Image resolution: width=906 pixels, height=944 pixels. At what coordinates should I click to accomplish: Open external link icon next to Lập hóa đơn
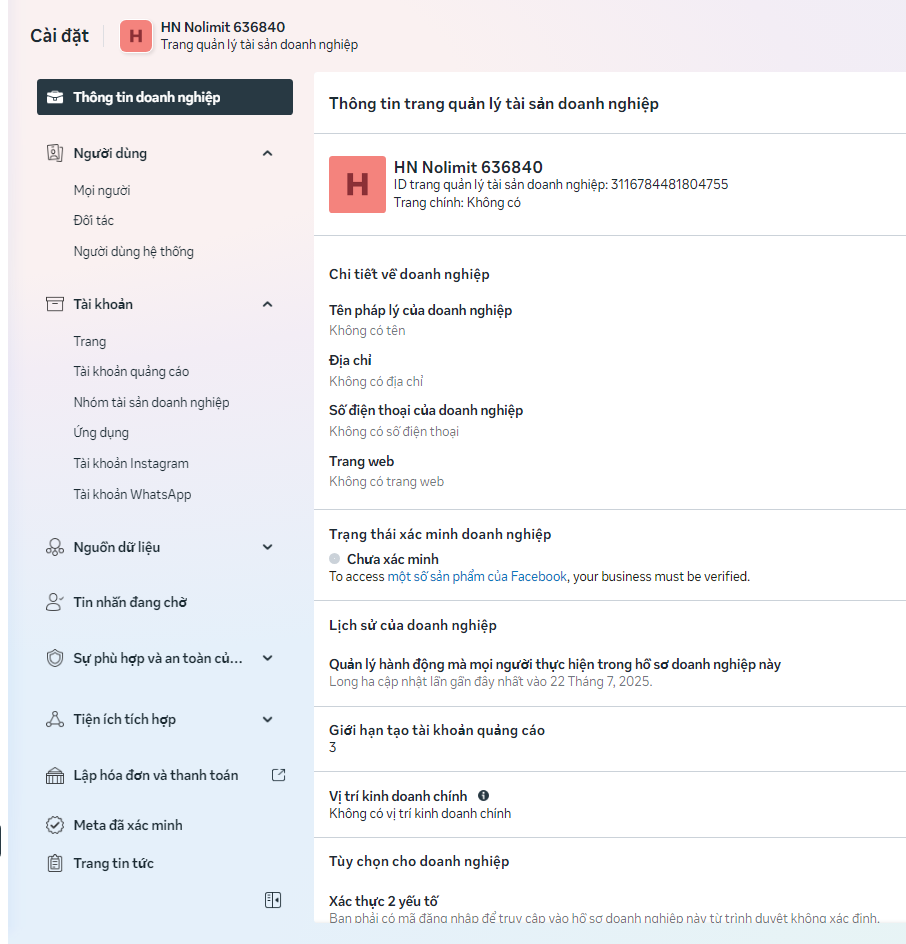pos(279,775)
